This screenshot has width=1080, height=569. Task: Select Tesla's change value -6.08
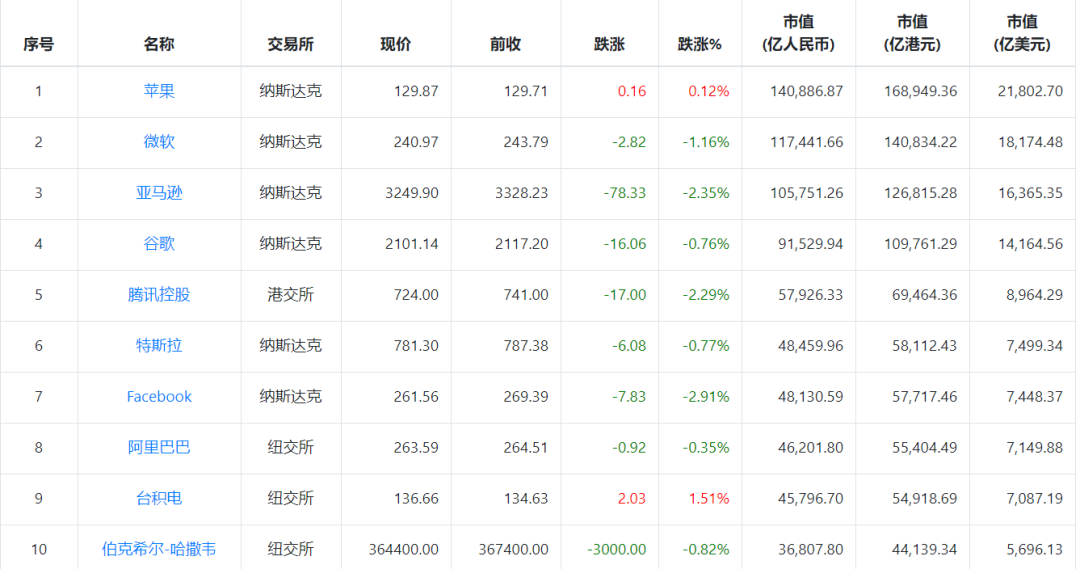[x=630, y=346]
